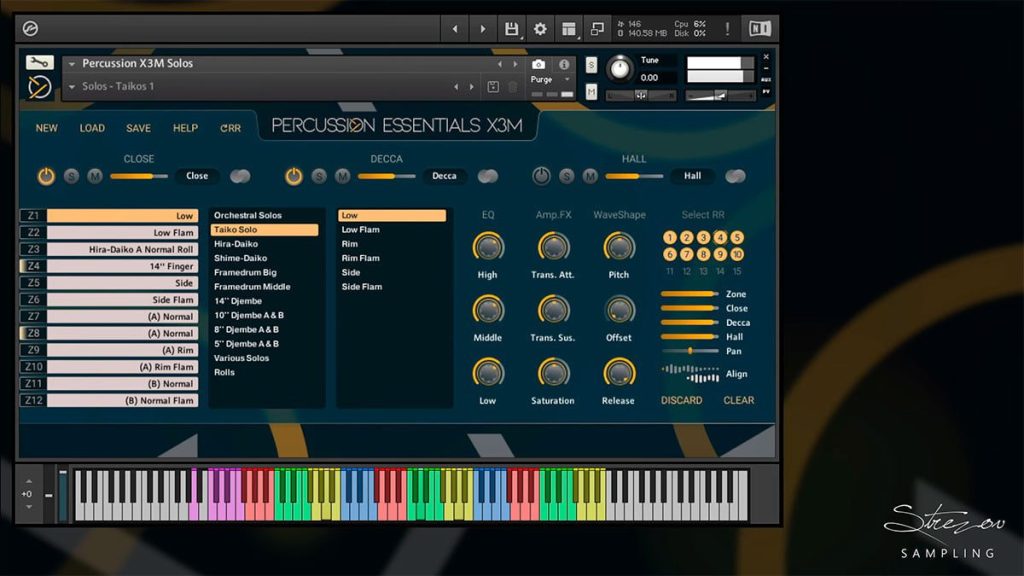This screenshot has width=1024, height=576.
Task: Select round robin number 5
Action: coord(737,237)
